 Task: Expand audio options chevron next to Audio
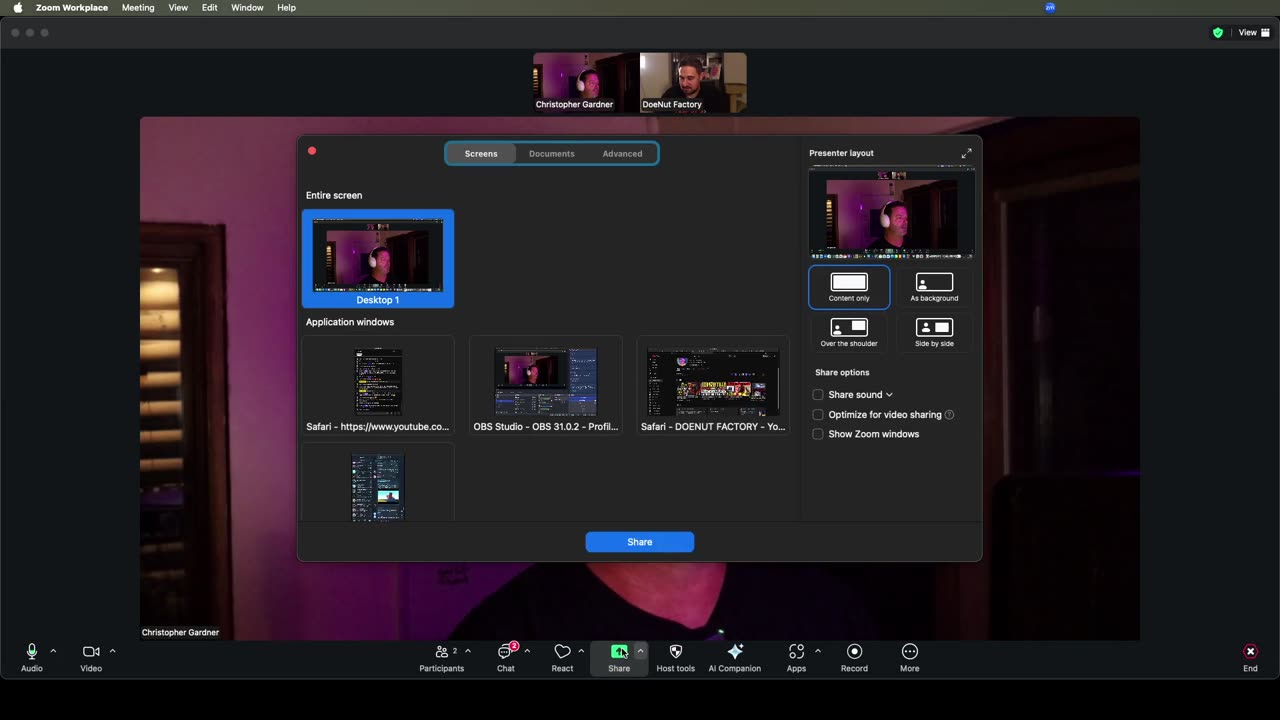tap(53, 651)
